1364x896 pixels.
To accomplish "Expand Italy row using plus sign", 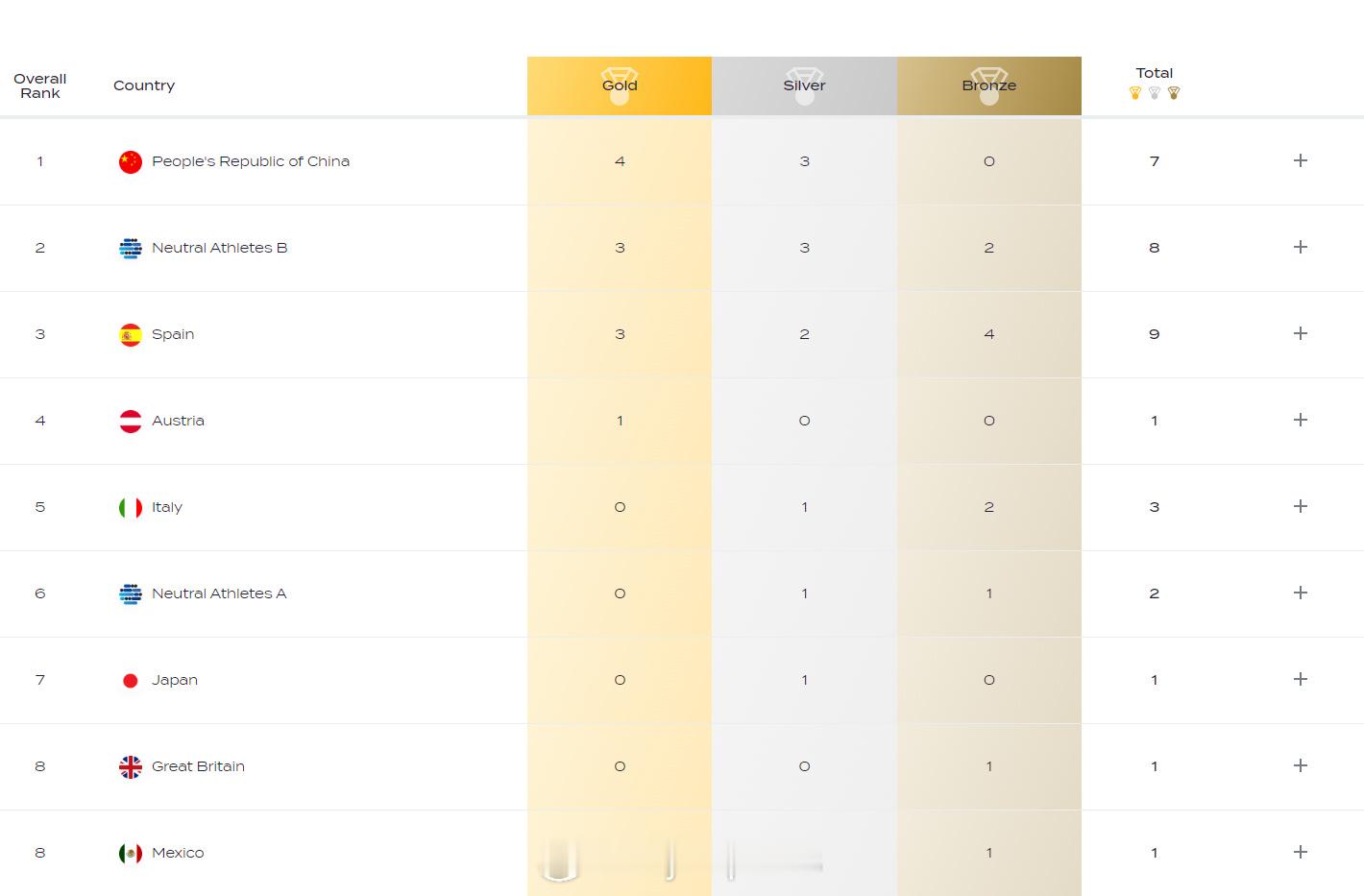I will pos(1301,506).
